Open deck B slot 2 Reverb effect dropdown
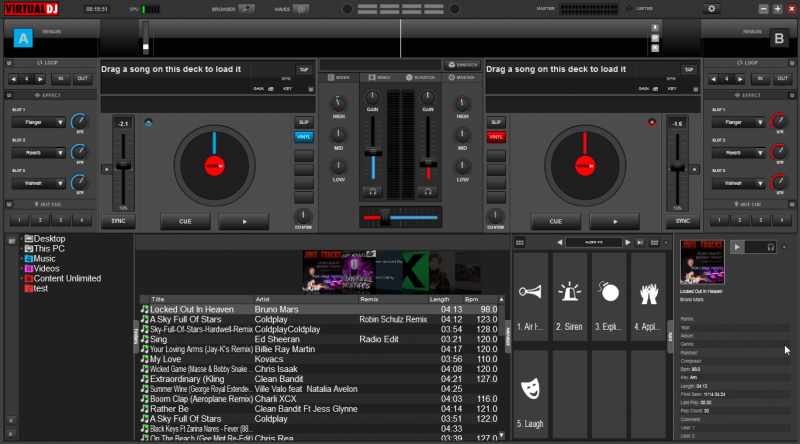Image resolution: width=800 pixels, height=444 pixels. (x=738, y=153)
